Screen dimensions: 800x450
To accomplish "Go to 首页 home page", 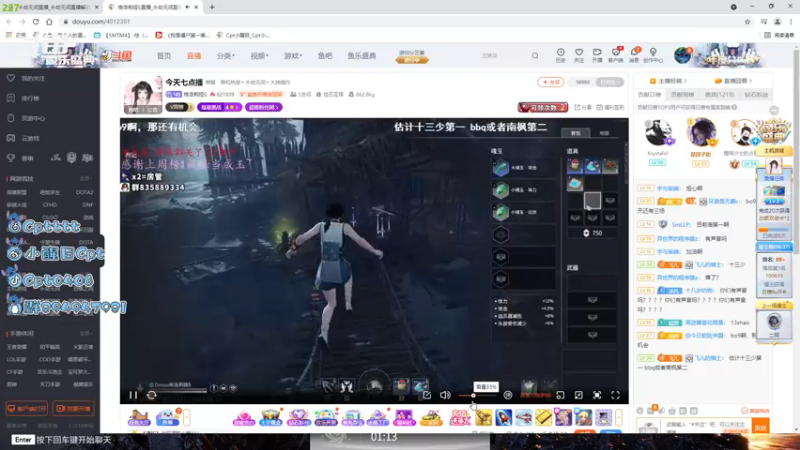I will tap(164, 56).
